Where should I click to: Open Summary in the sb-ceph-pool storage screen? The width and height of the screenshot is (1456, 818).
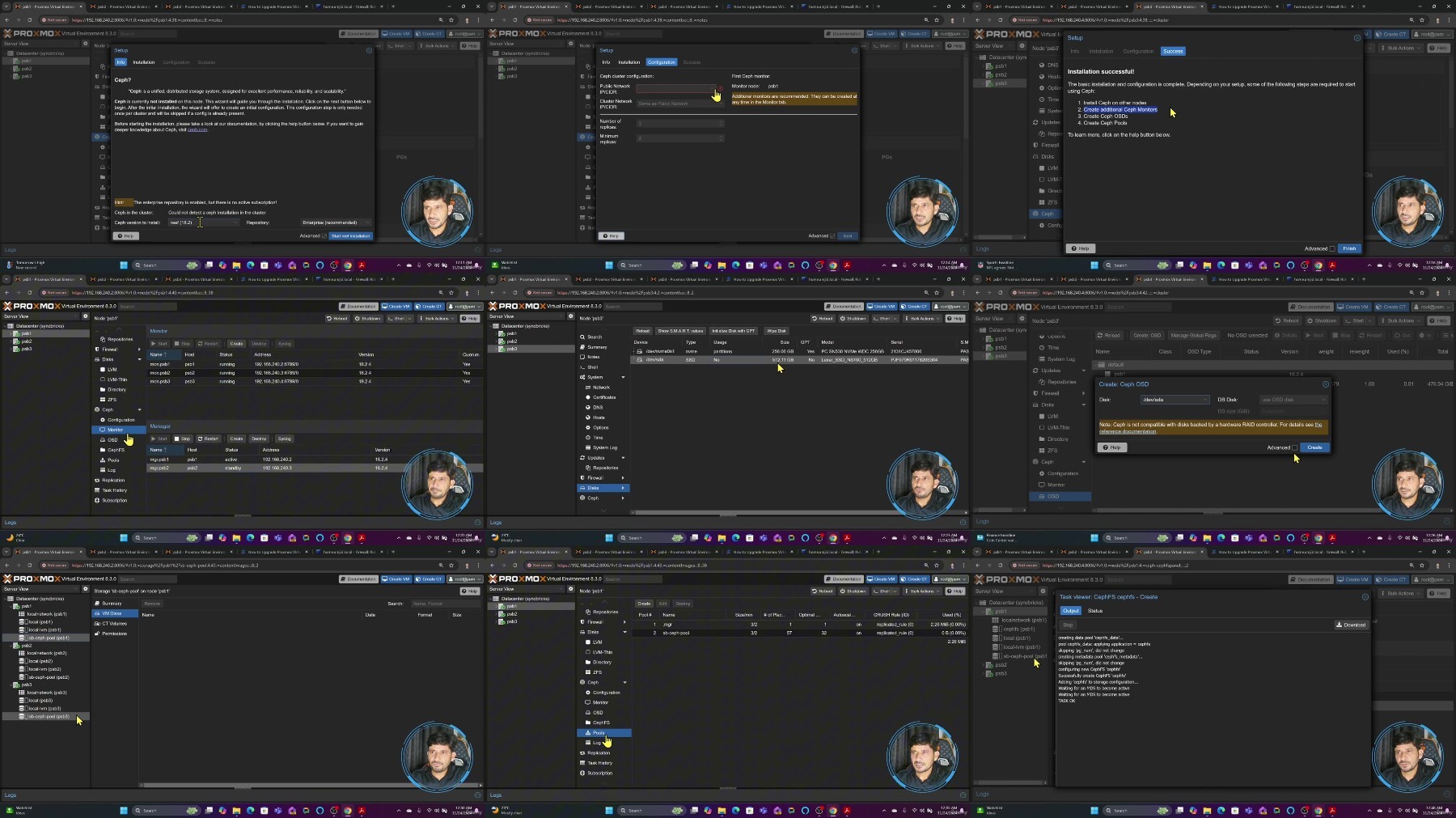pos(112,604)
